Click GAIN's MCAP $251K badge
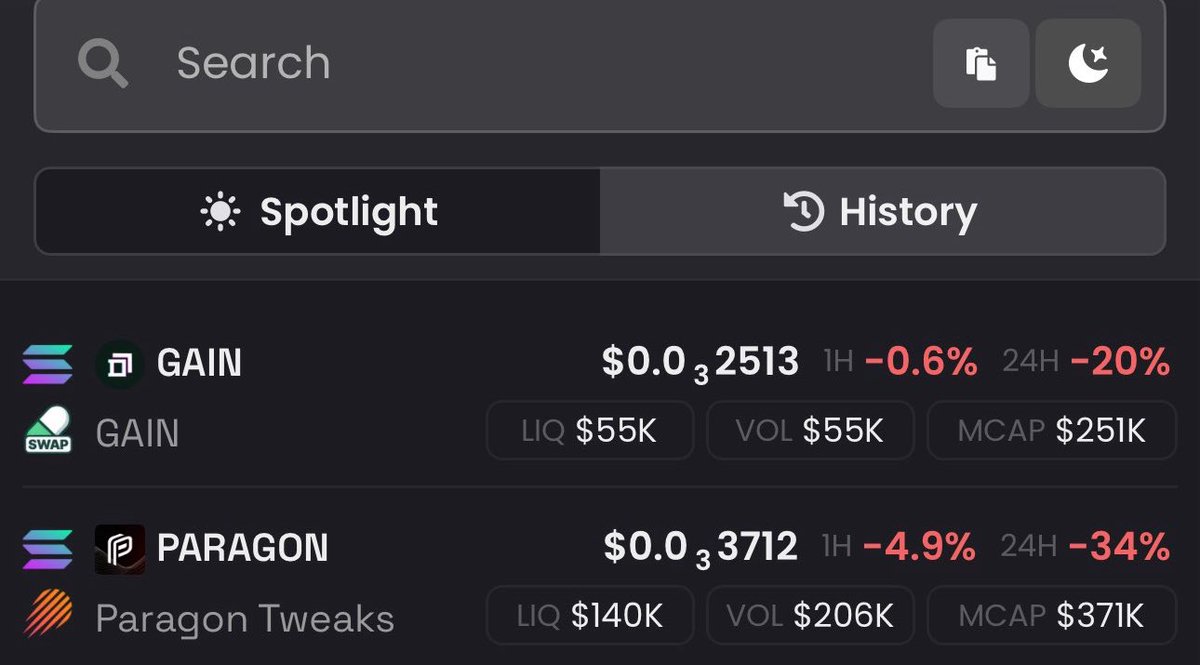 pos(1052,430)
